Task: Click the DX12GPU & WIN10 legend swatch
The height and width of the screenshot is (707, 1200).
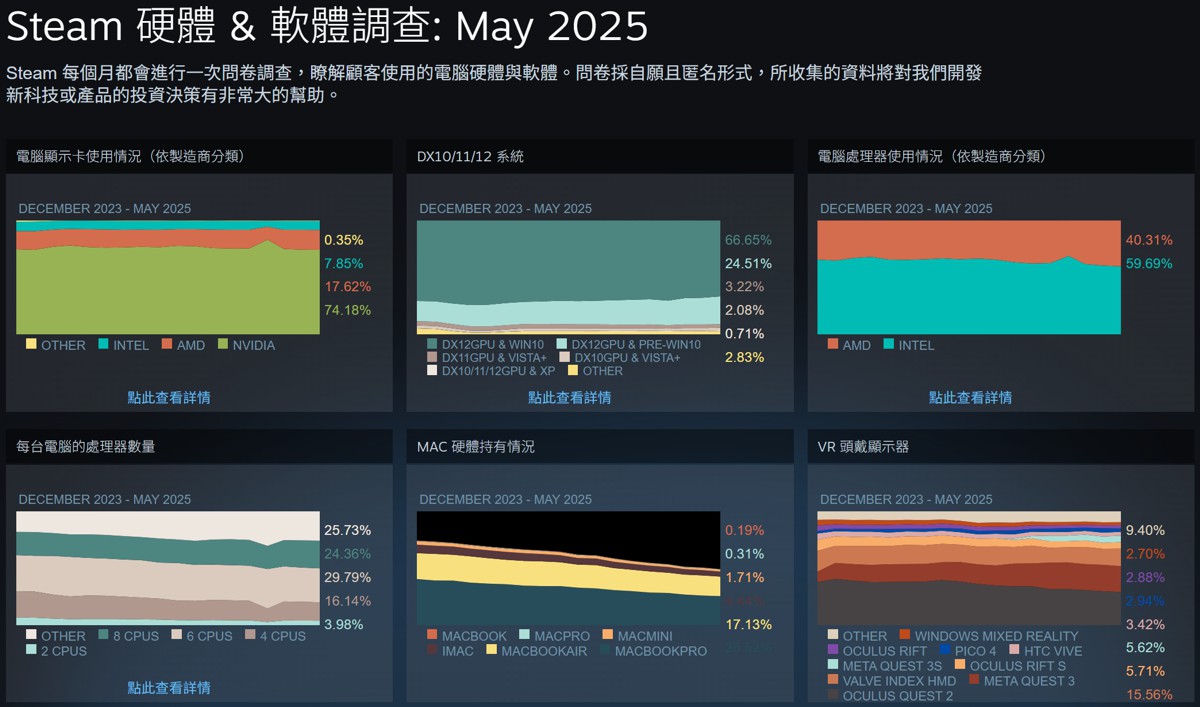Action: point(432,344)
